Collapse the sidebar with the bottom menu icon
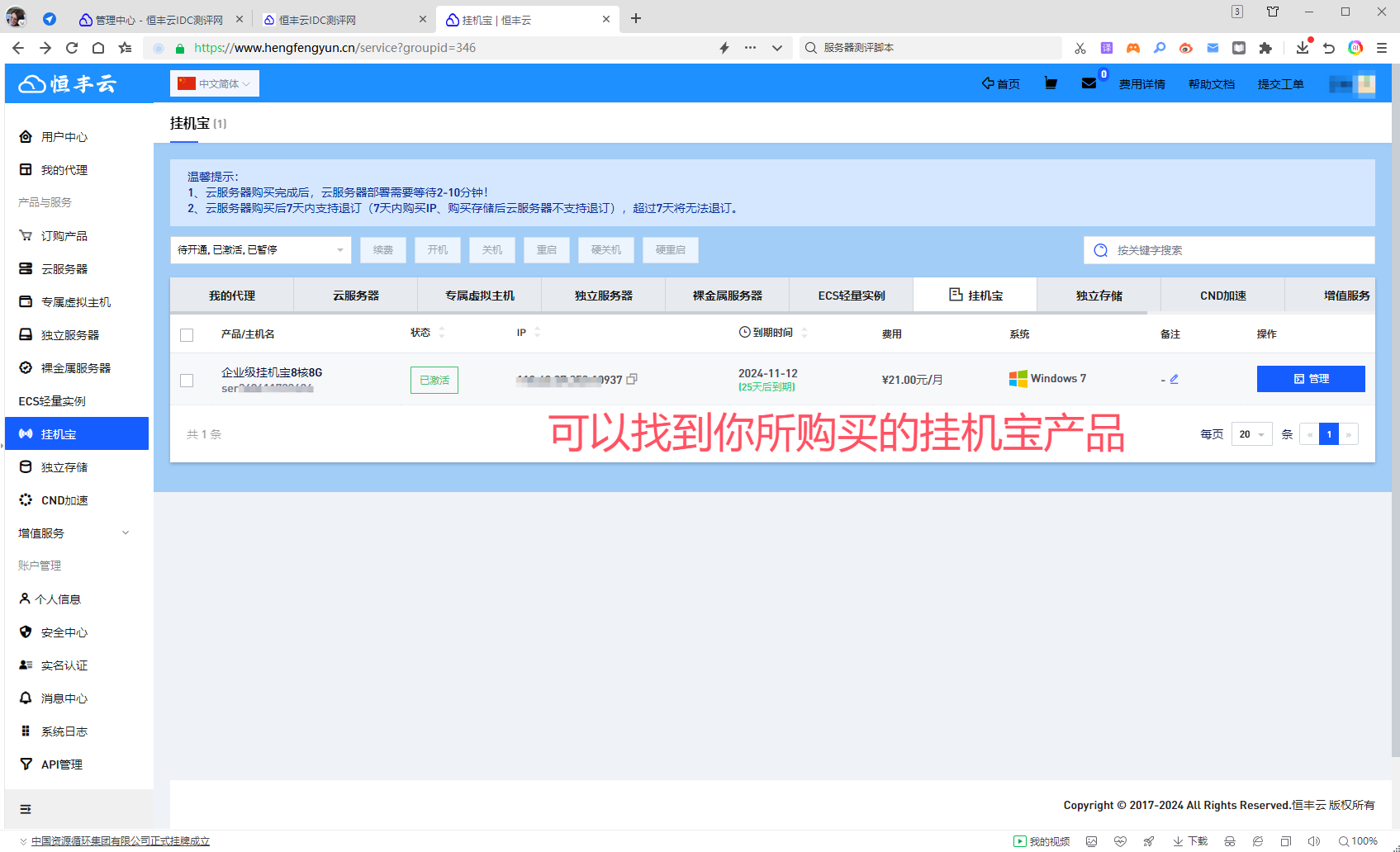1400x852 pixels. 26,809
